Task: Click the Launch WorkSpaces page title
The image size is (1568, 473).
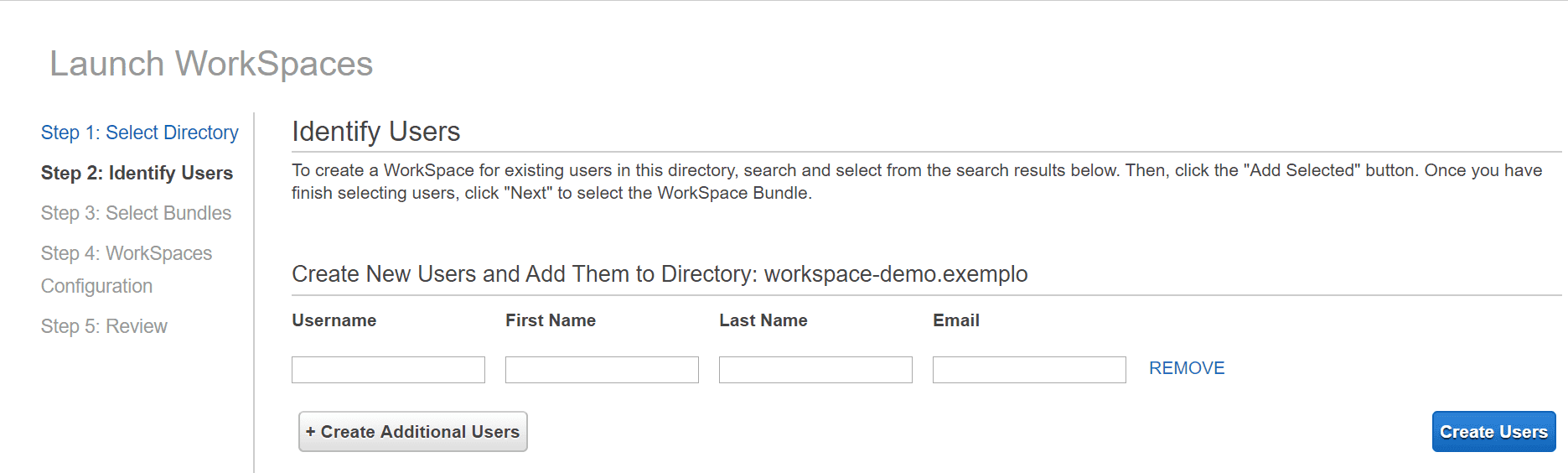Action: tap(211, 64)
